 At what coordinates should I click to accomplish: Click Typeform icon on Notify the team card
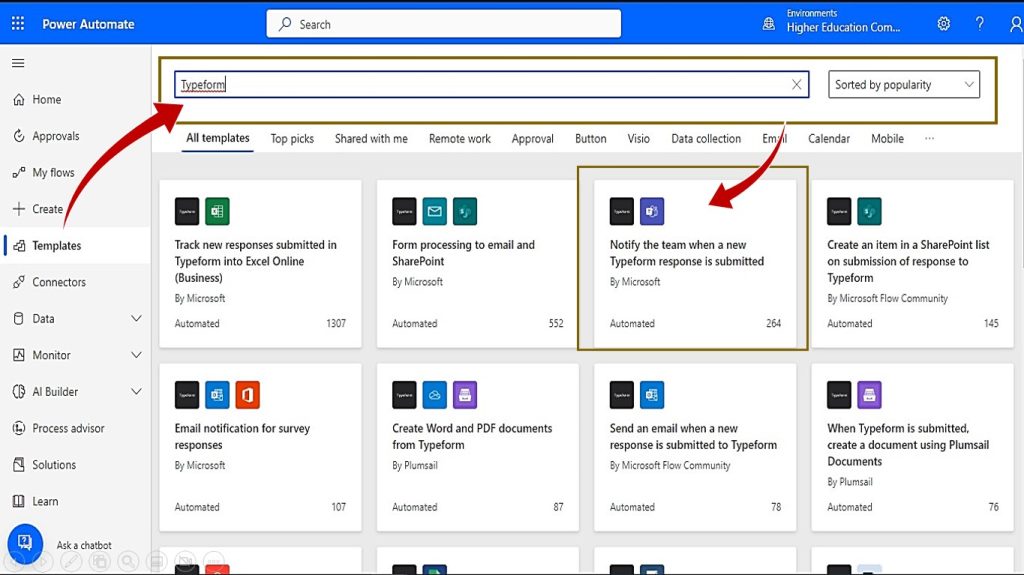[622, 211]
